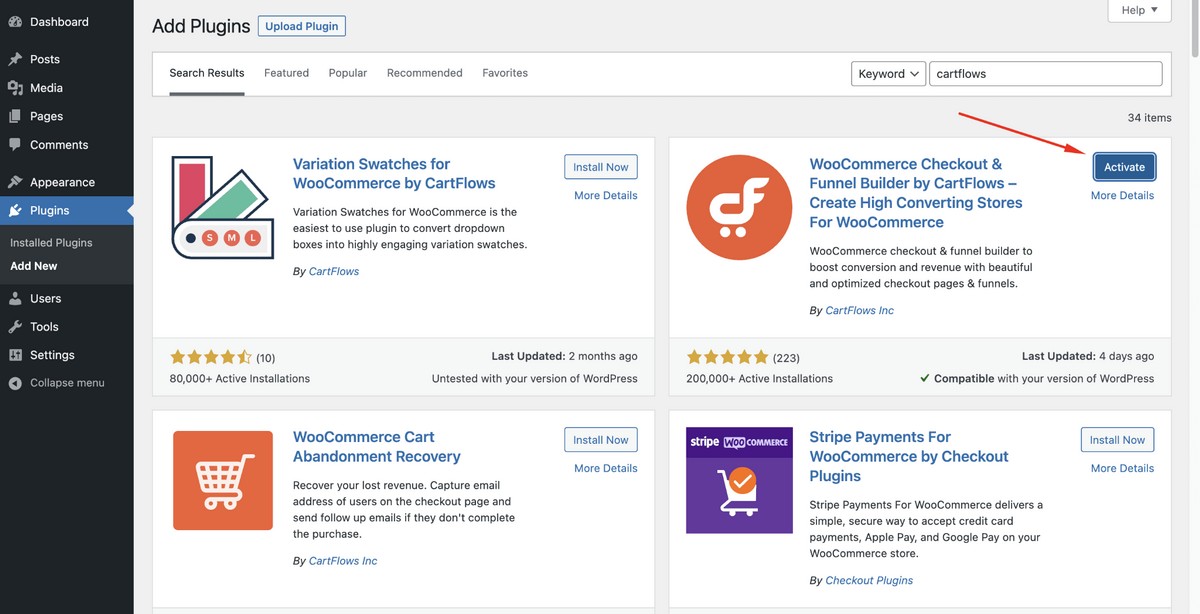The width and height of the screenshot is (1200, 614).
Task: Click the Variation Swatches star rating
Action: [x=211, y=357]
